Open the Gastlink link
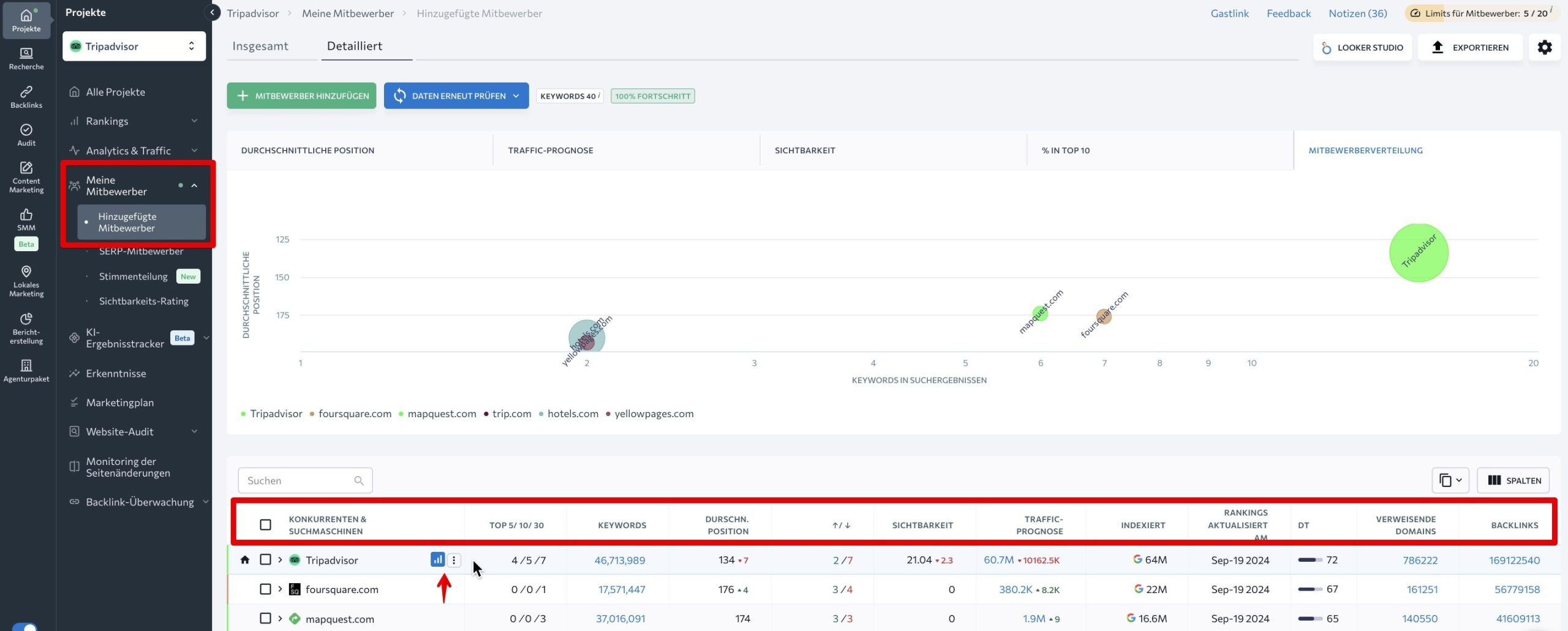 pos(1229,13)
